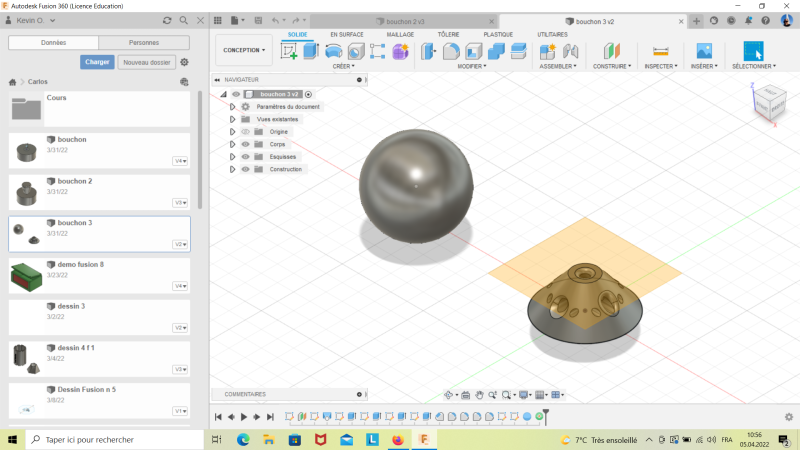Open the MODIFIER dropdown menu

[472, 67]
